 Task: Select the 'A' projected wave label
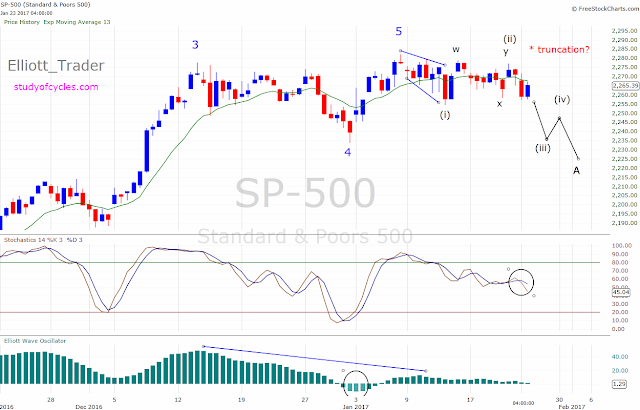(x=576, y=171)
